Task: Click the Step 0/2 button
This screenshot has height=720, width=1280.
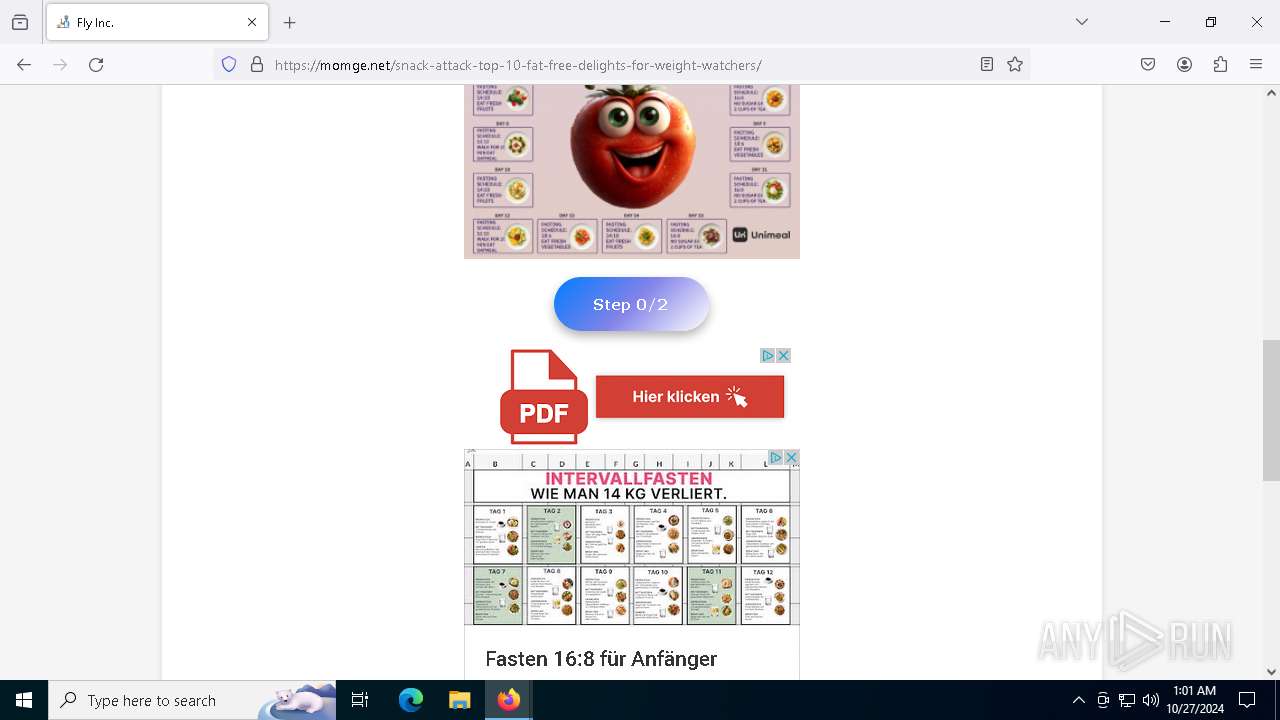Action: (x=631, y=304)
